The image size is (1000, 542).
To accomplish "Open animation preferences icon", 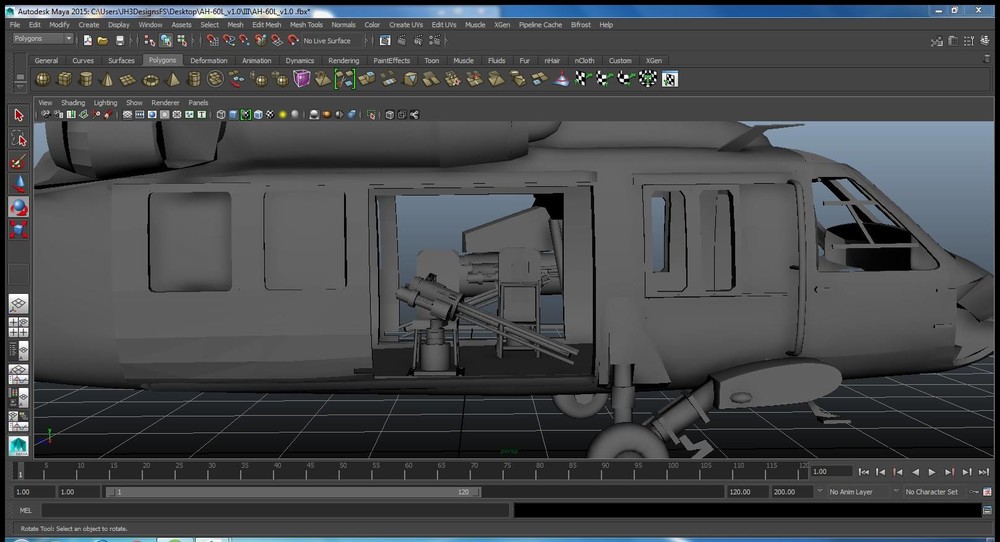I will click(987, 492).
